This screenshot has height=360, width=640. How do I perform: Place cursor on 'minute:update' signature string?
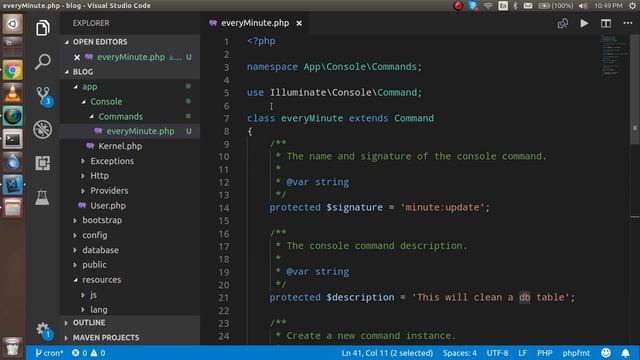[442, 207]
